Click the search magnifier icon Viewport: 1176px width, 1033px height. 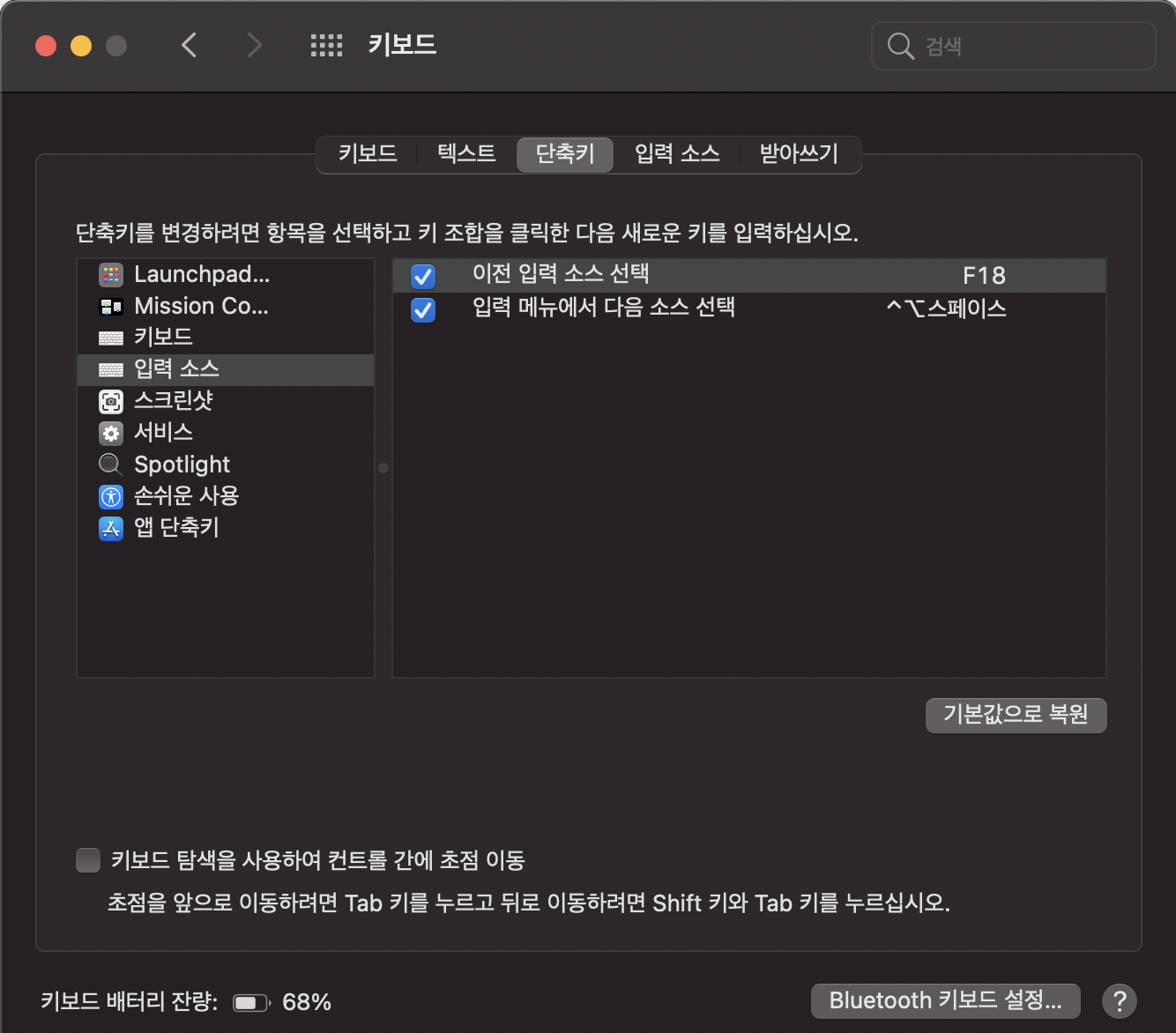900,46
